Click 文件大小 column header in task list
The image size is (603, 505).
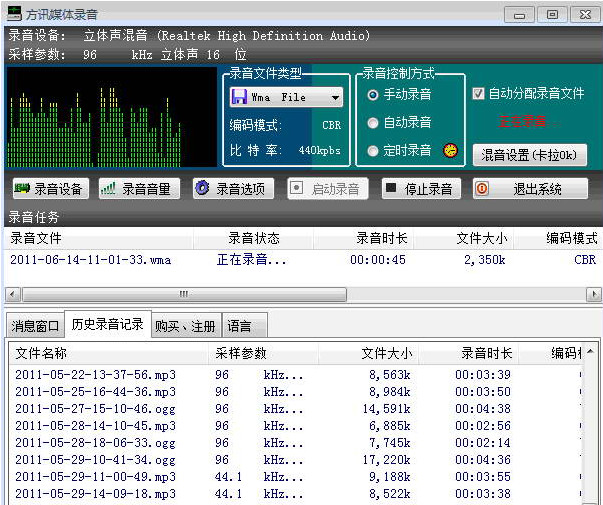pos(464,238)
